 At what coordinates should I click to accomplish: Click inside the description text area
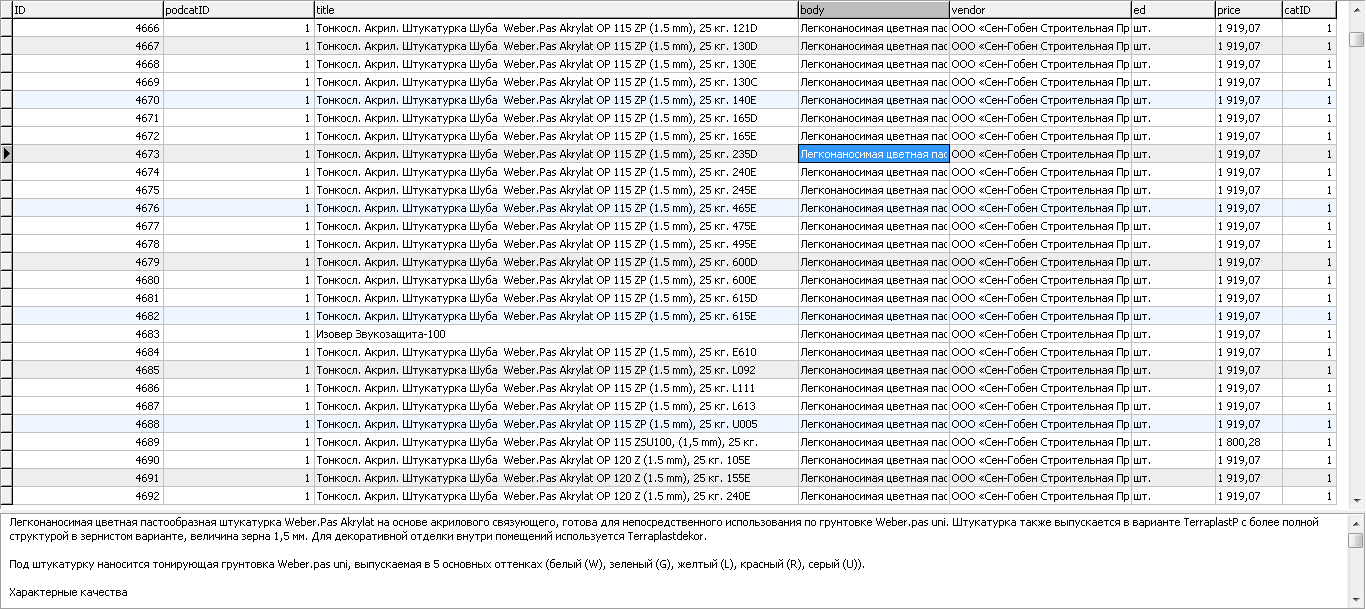coord(673,561)
